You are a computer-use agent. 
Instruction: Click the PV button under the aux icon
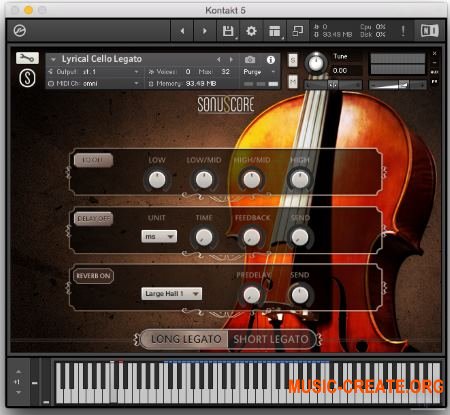434,81
